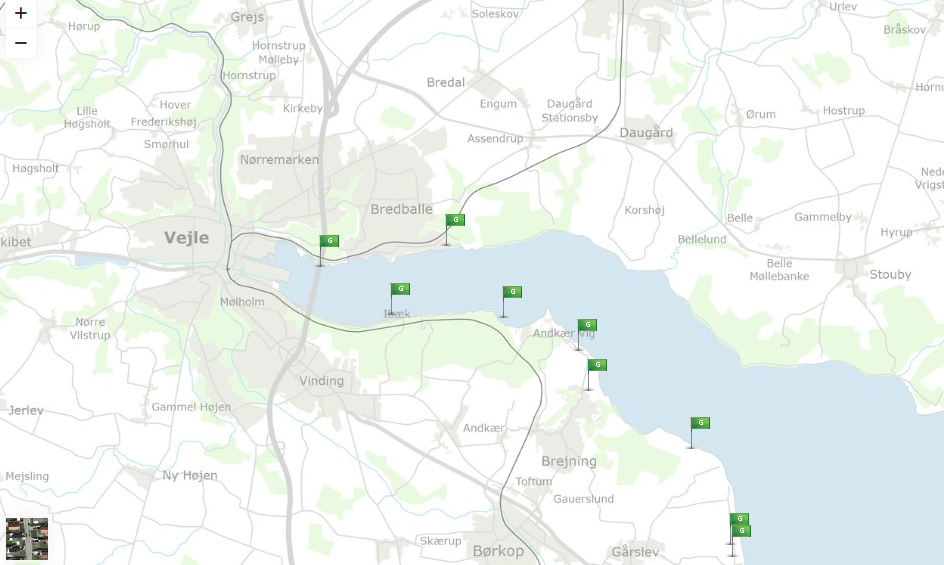The width and height of the screenshot is (944, 565).
Task: Open the green flag on Andkær Vig label
Action: [587, 326]
